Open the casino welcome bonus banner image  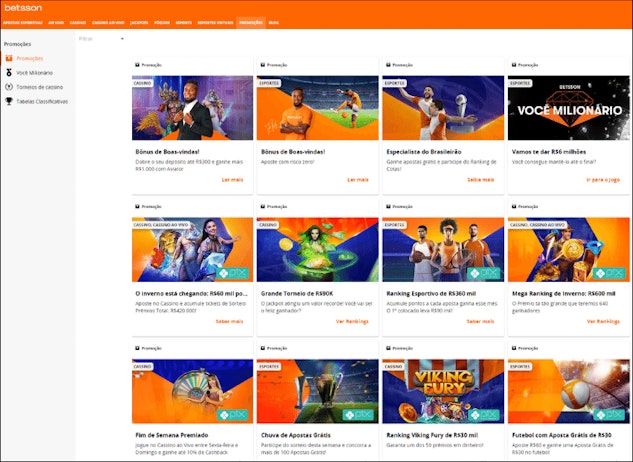point(193,108)
